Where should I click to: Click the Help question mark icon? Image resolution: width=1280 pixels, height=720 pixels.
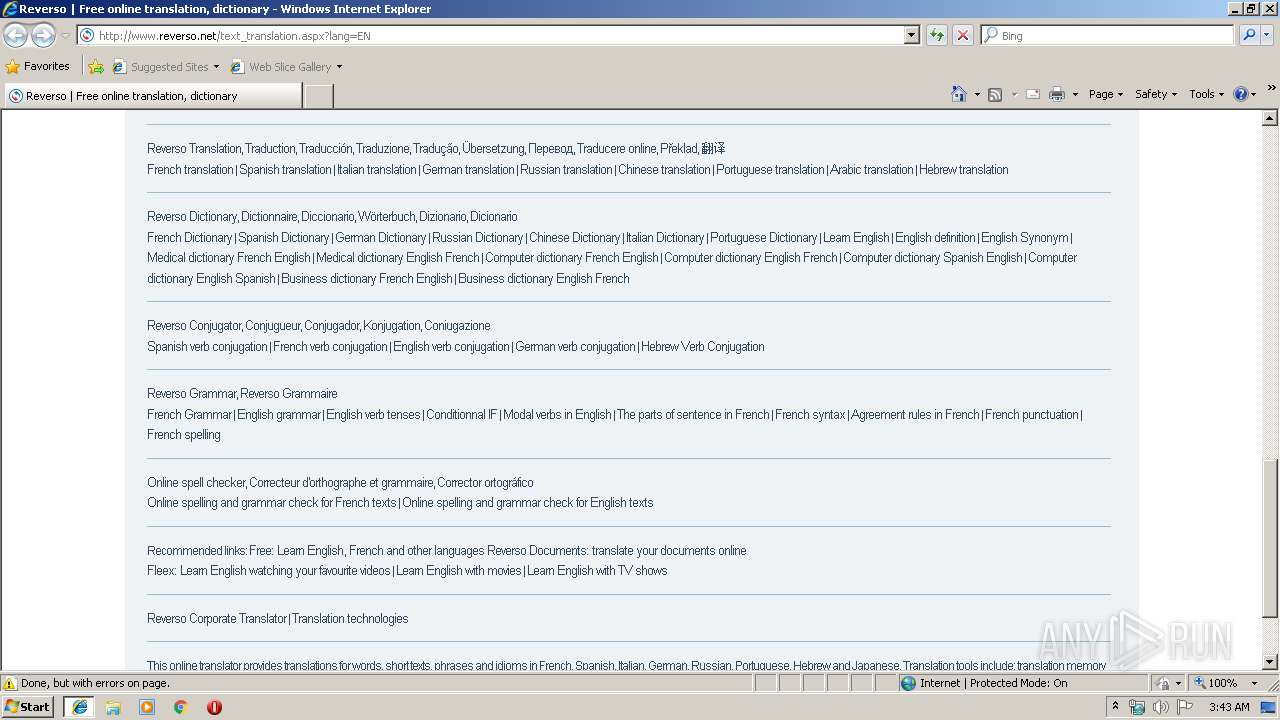coord(1241,94)
